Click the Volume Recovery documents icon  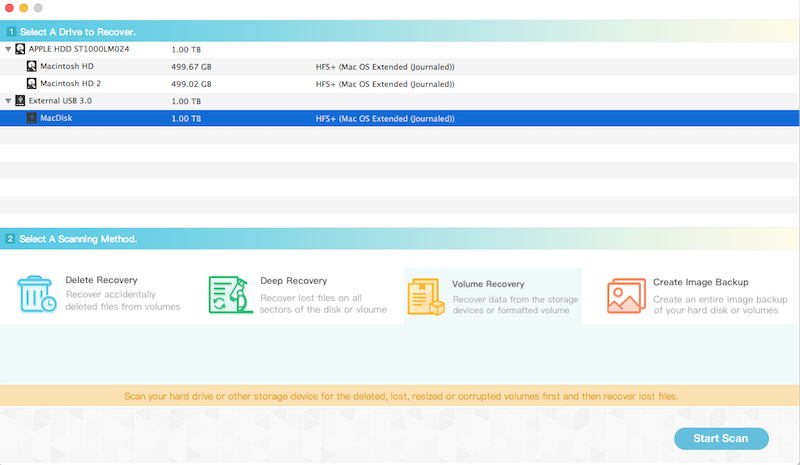(x=426, y=297)
